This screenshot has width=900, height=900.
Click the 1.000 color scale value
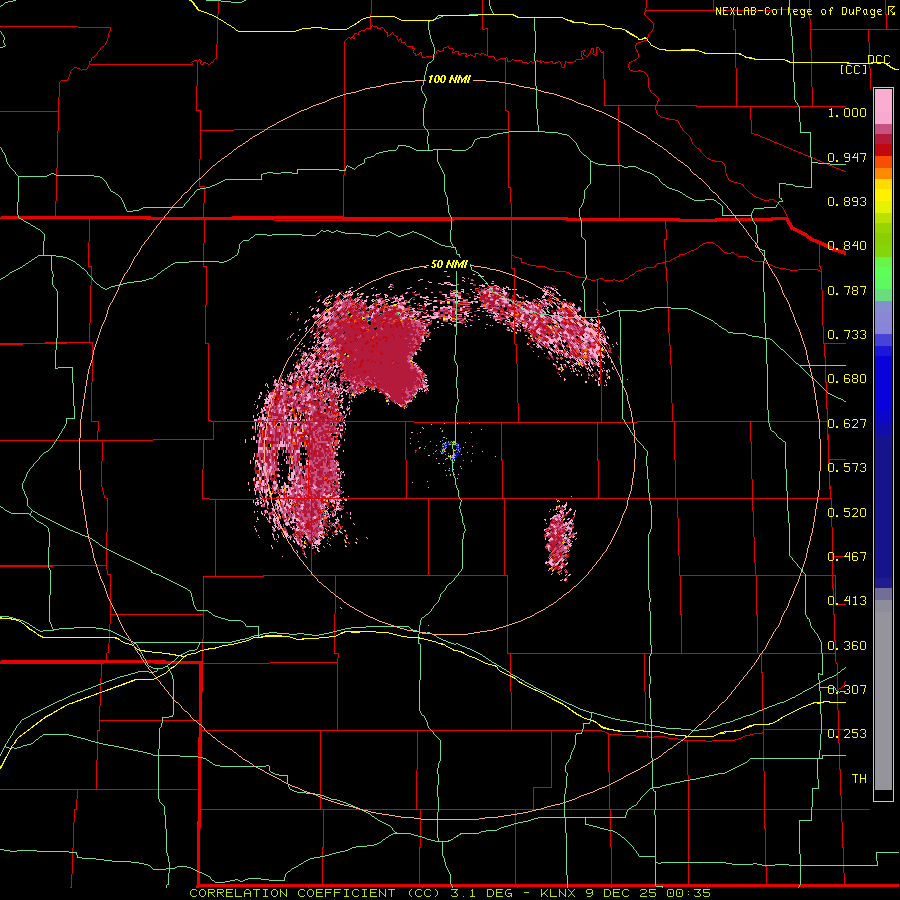click(x=847, y=112)
